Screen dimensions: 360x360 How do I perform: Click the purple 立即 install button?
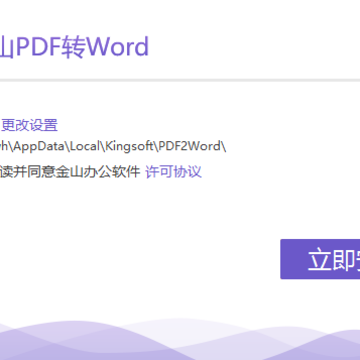click(320, 259)
